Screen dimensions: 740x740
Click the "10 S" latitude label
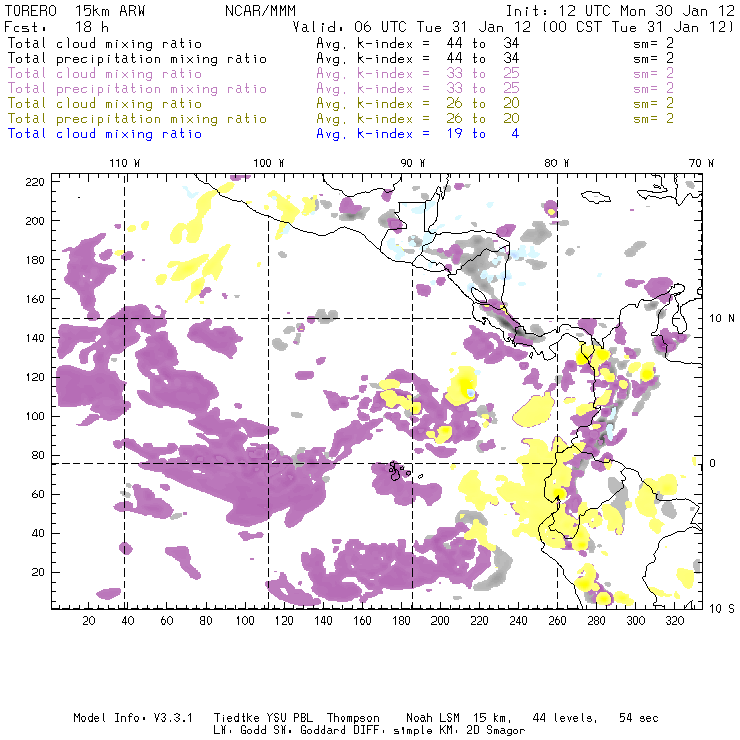click(722, 609)
